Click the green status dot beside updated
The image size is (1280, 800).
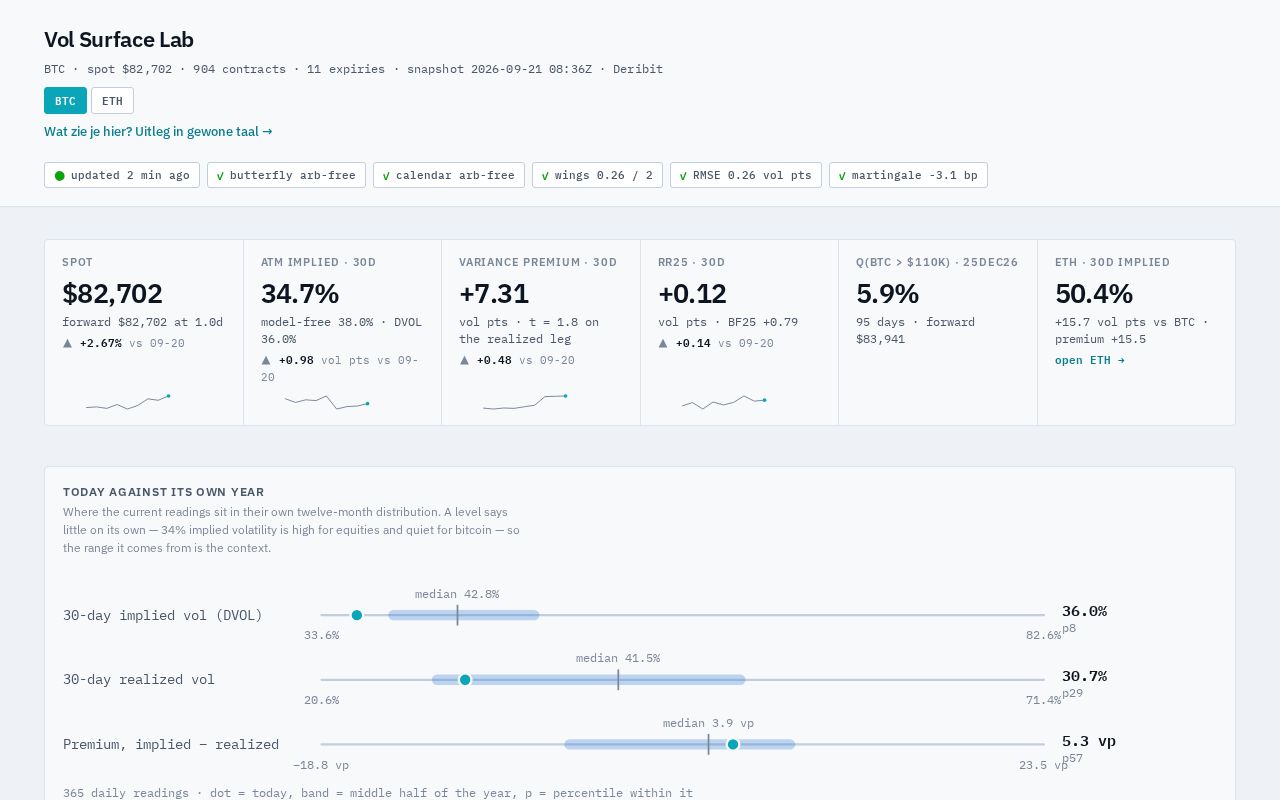coord(60,176)
